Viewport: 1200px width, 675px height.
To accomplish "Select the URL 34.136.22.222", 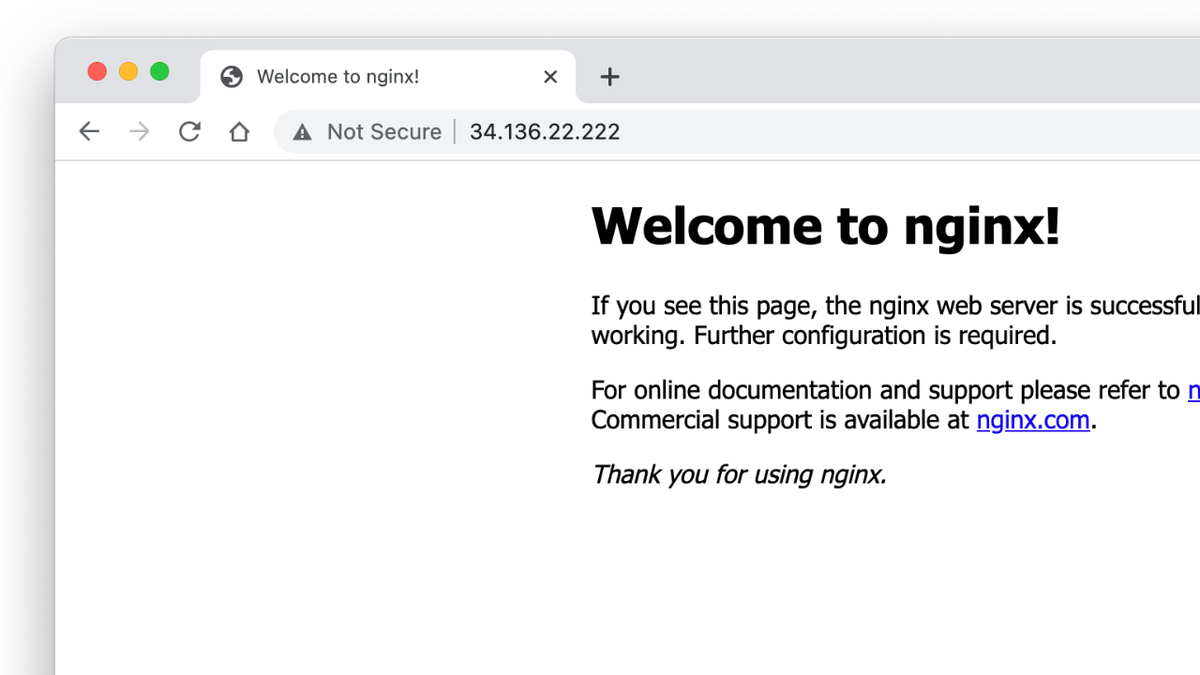I will (545, 131).
